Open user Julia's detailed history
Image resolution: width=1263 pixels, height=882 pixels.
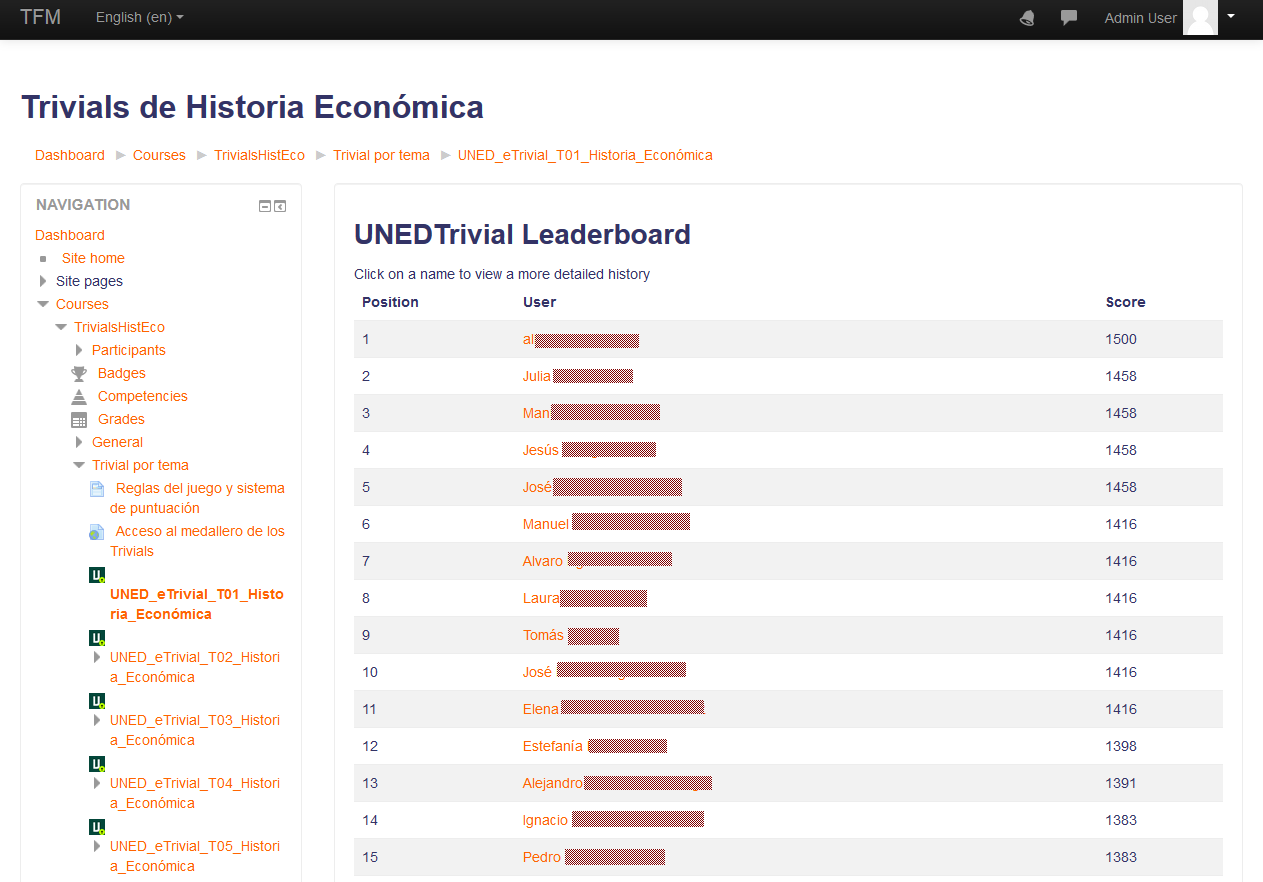(x=537, y=376)
